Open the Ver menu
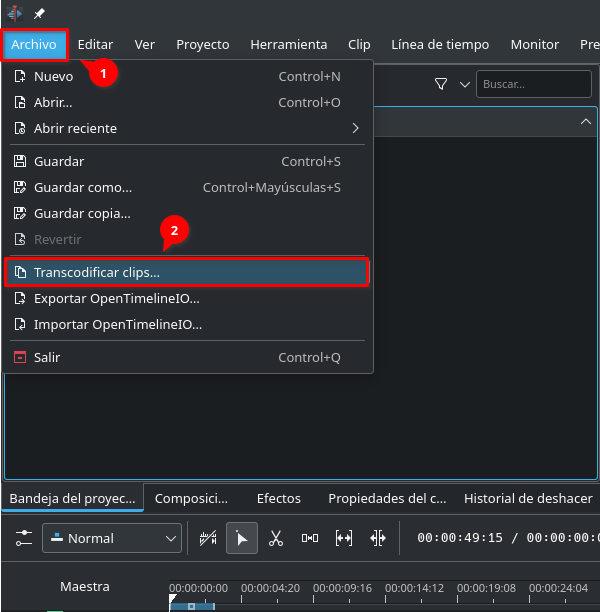The image size is (600, 612). 144,44
